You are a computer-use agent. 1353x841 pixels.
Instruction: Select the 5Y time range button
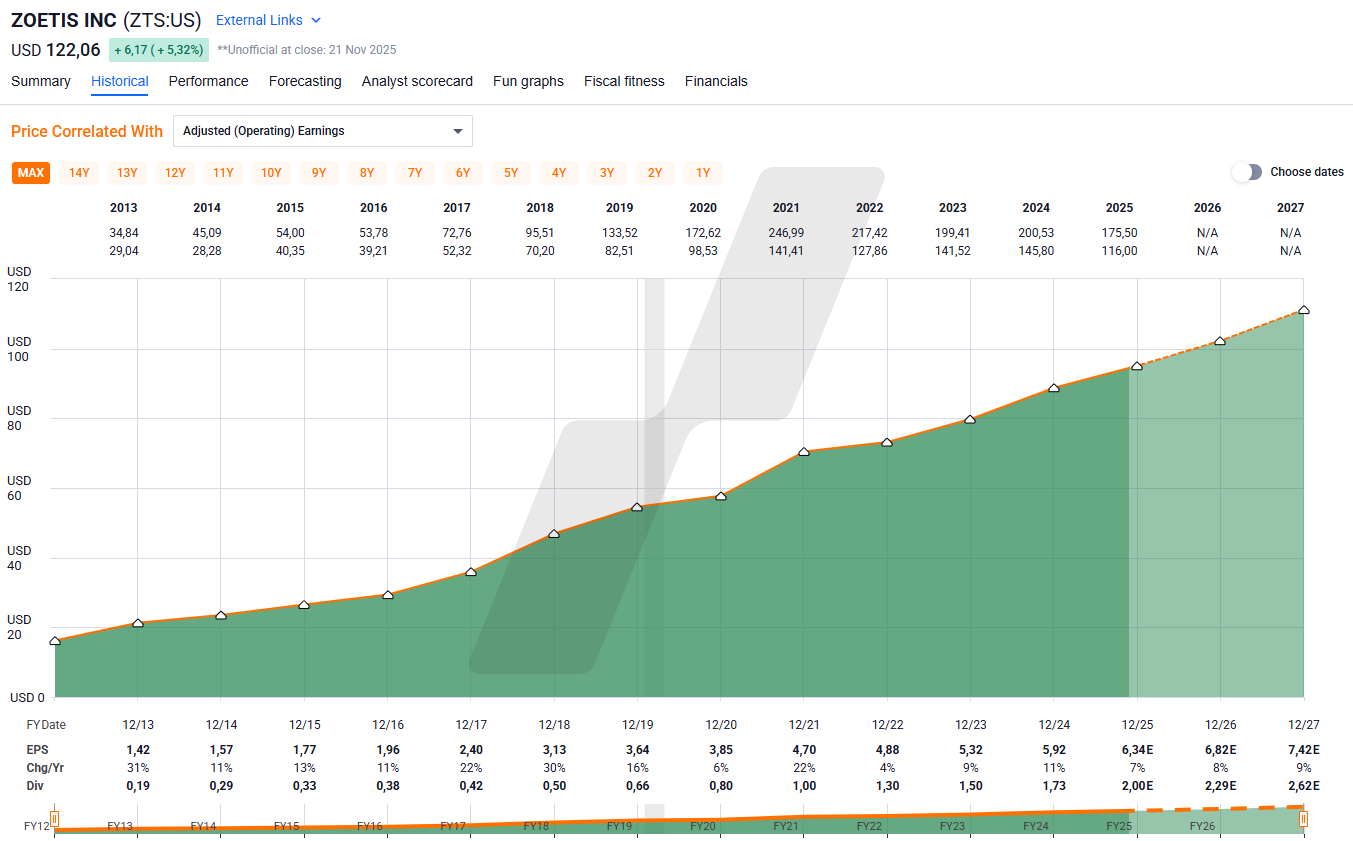510,172
